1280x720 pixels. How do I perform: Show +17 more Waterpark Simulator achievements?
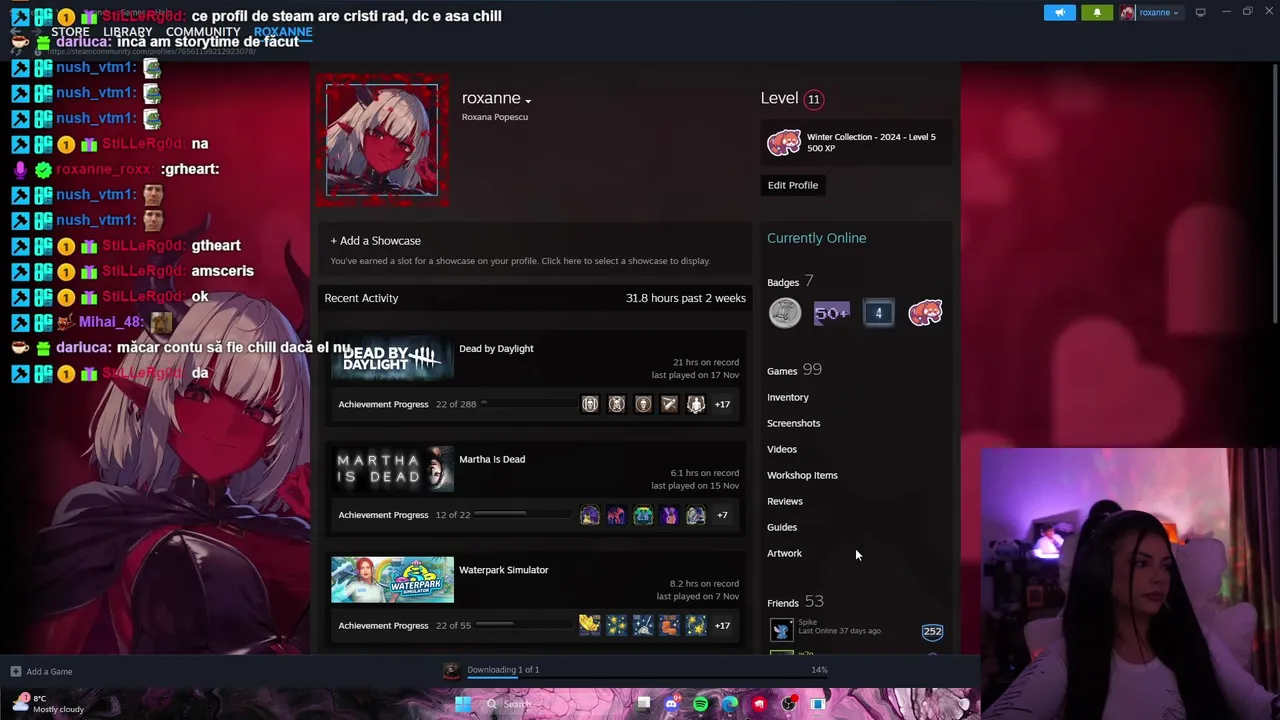pos(722,626)
